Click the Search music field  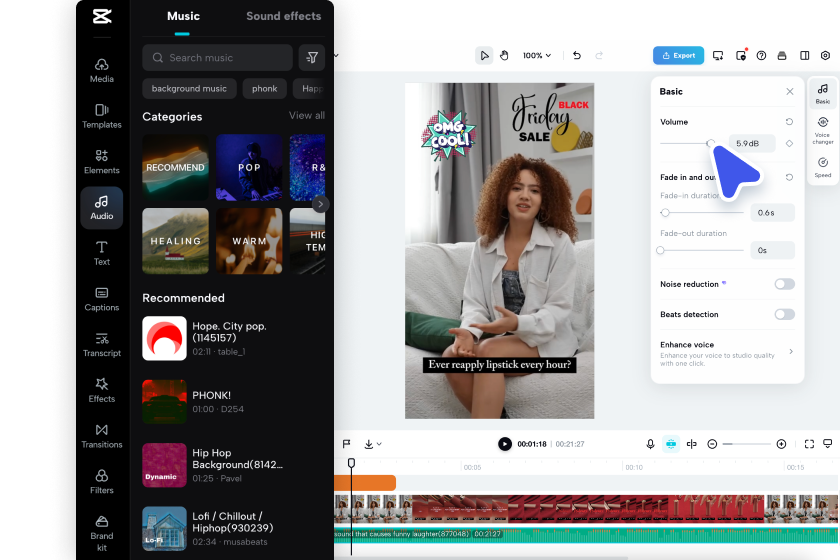pyautogui.click(x=218, y=57)
